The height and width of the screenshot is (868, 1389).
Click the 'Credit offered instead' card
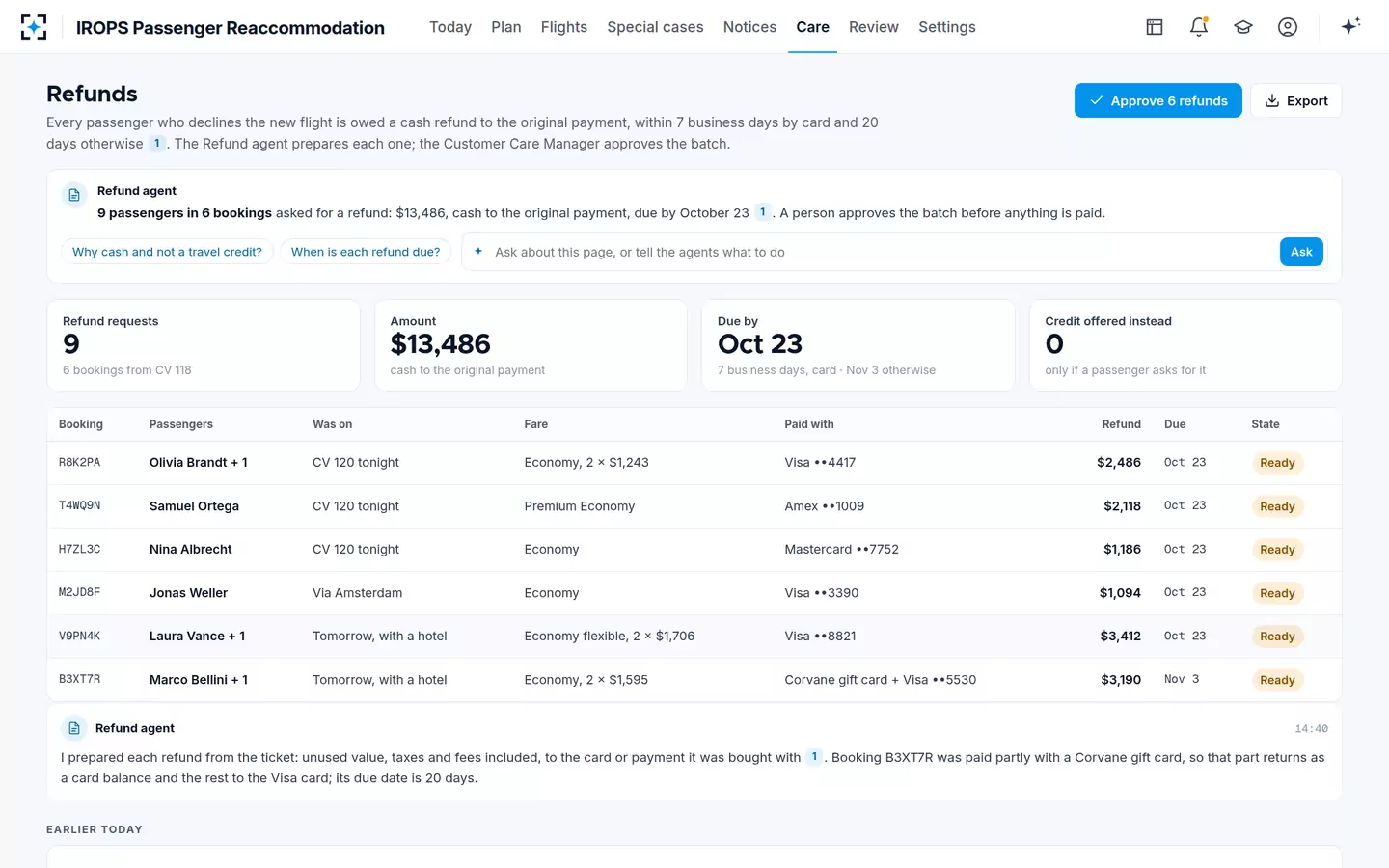tap(1185, 345)
